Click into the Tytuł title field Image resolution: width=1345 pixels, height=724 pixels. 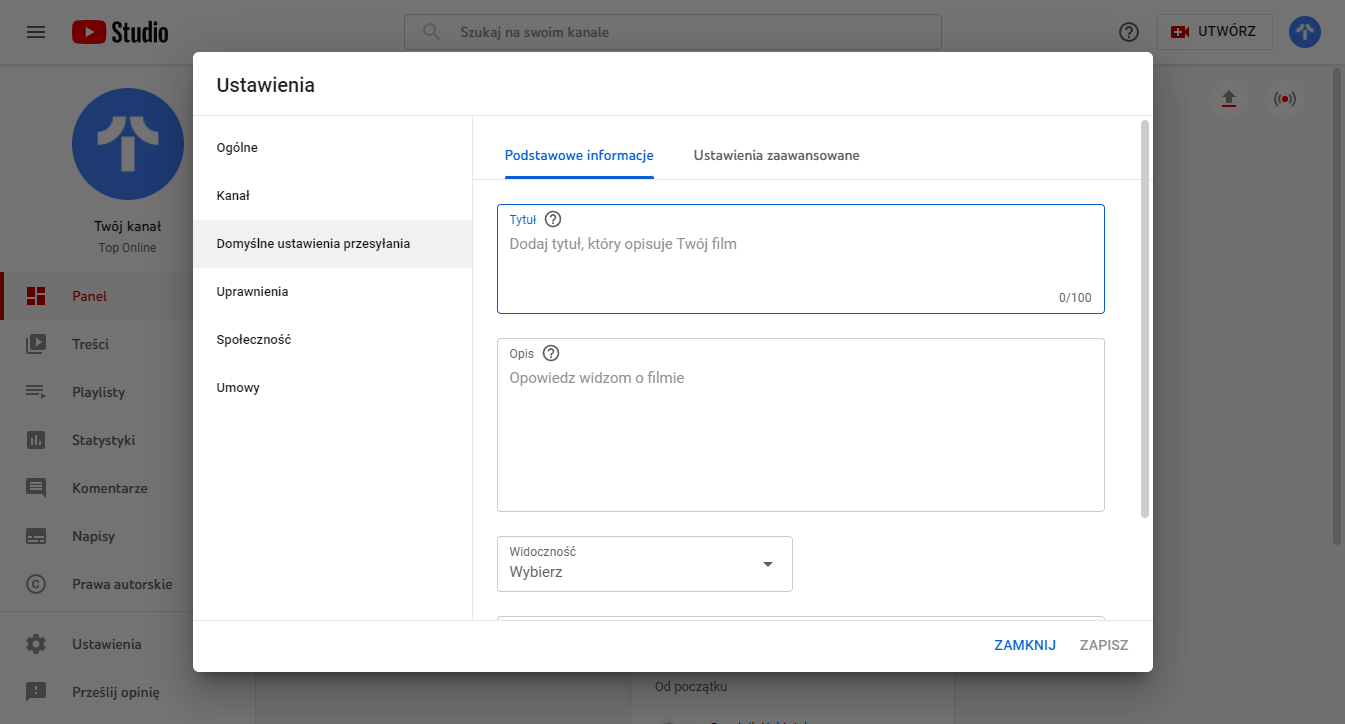pos(801,259)
